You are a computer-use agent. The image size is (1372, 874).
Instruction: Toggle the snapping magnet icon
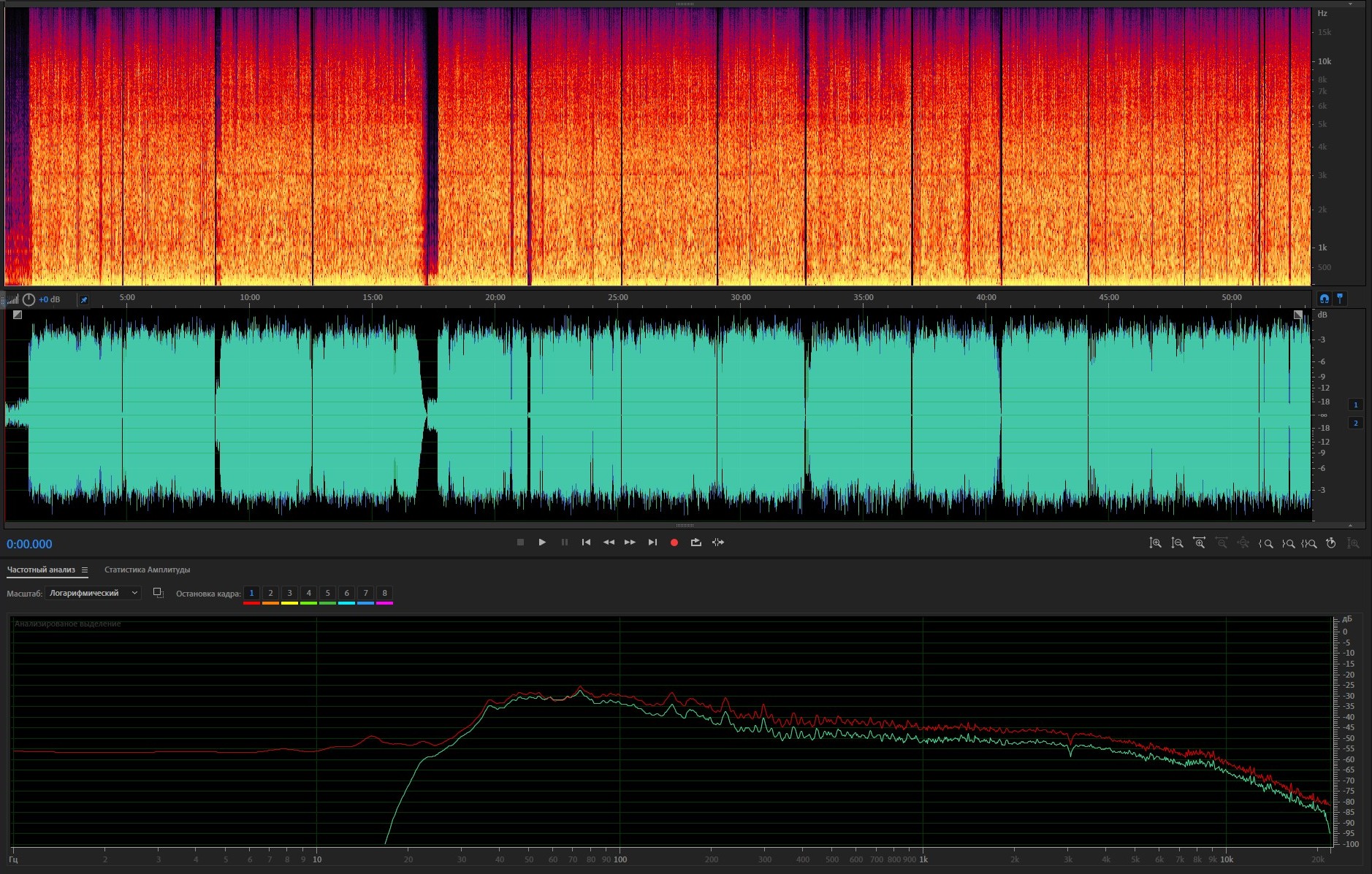1324,299
